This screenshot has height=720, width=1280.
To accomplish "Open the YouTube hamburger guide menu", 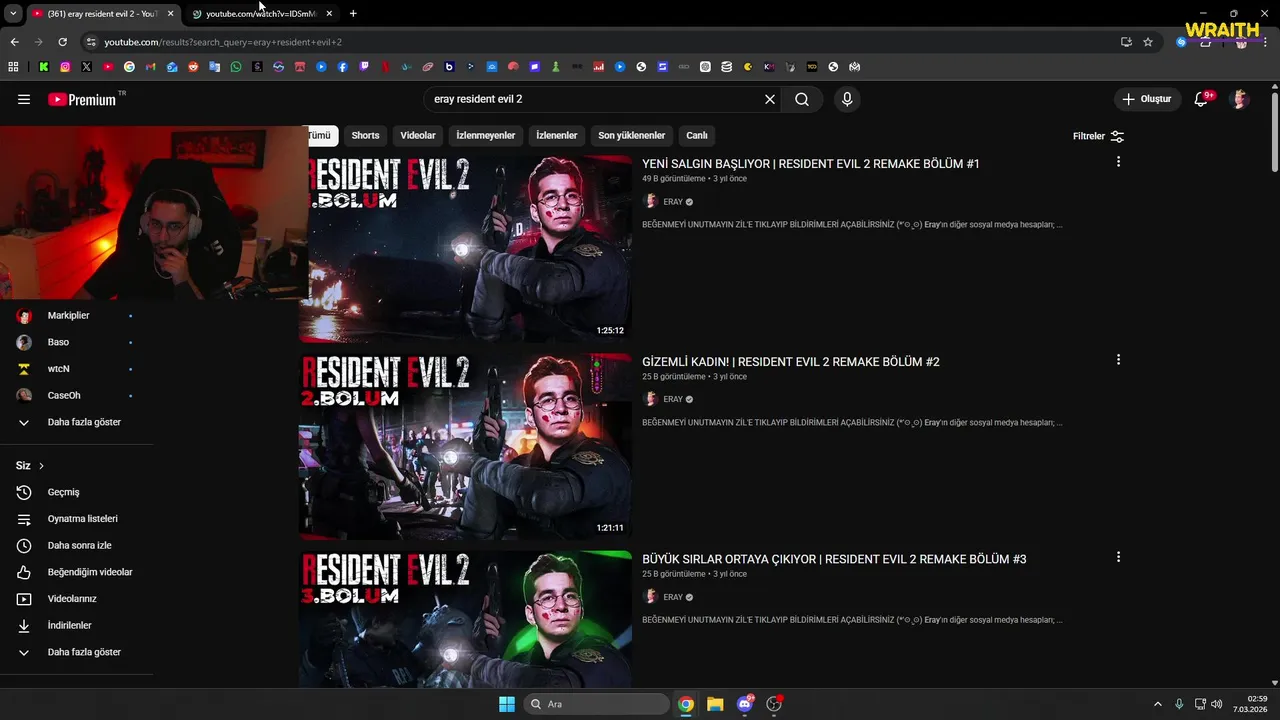I will point(24,99).
